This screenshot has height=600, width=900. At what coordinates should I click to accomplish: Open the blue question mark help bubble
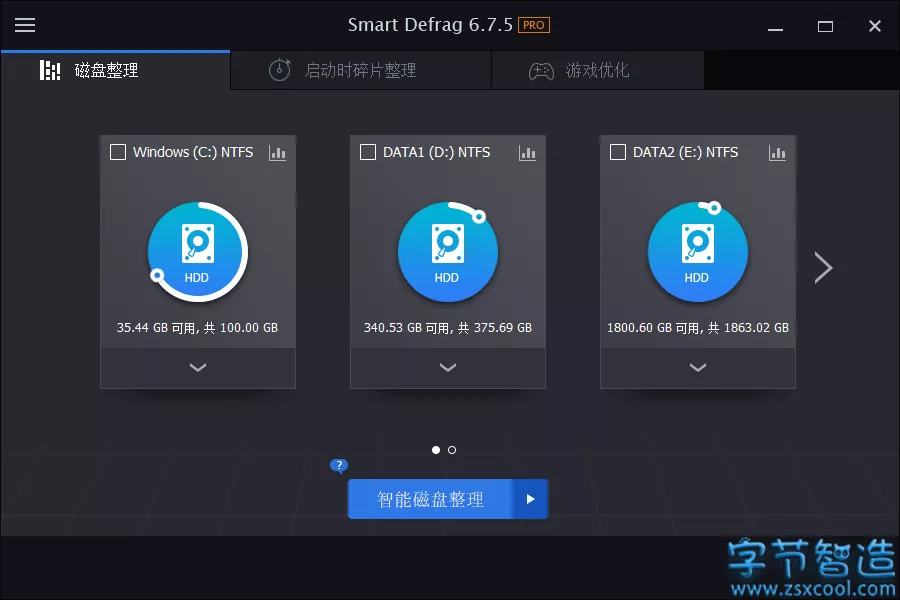pyautogui.click(x=339, y=465)
